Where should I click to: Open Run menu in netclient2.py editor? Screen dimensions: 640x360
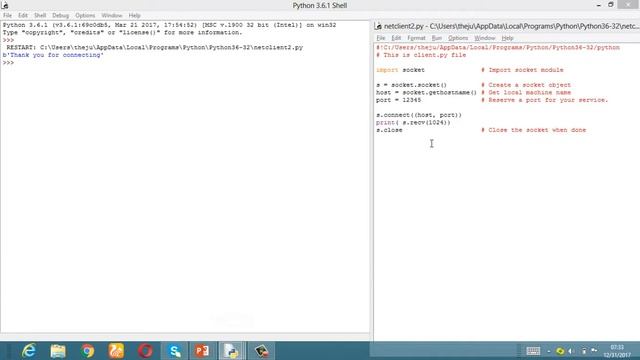click(437, 38)
